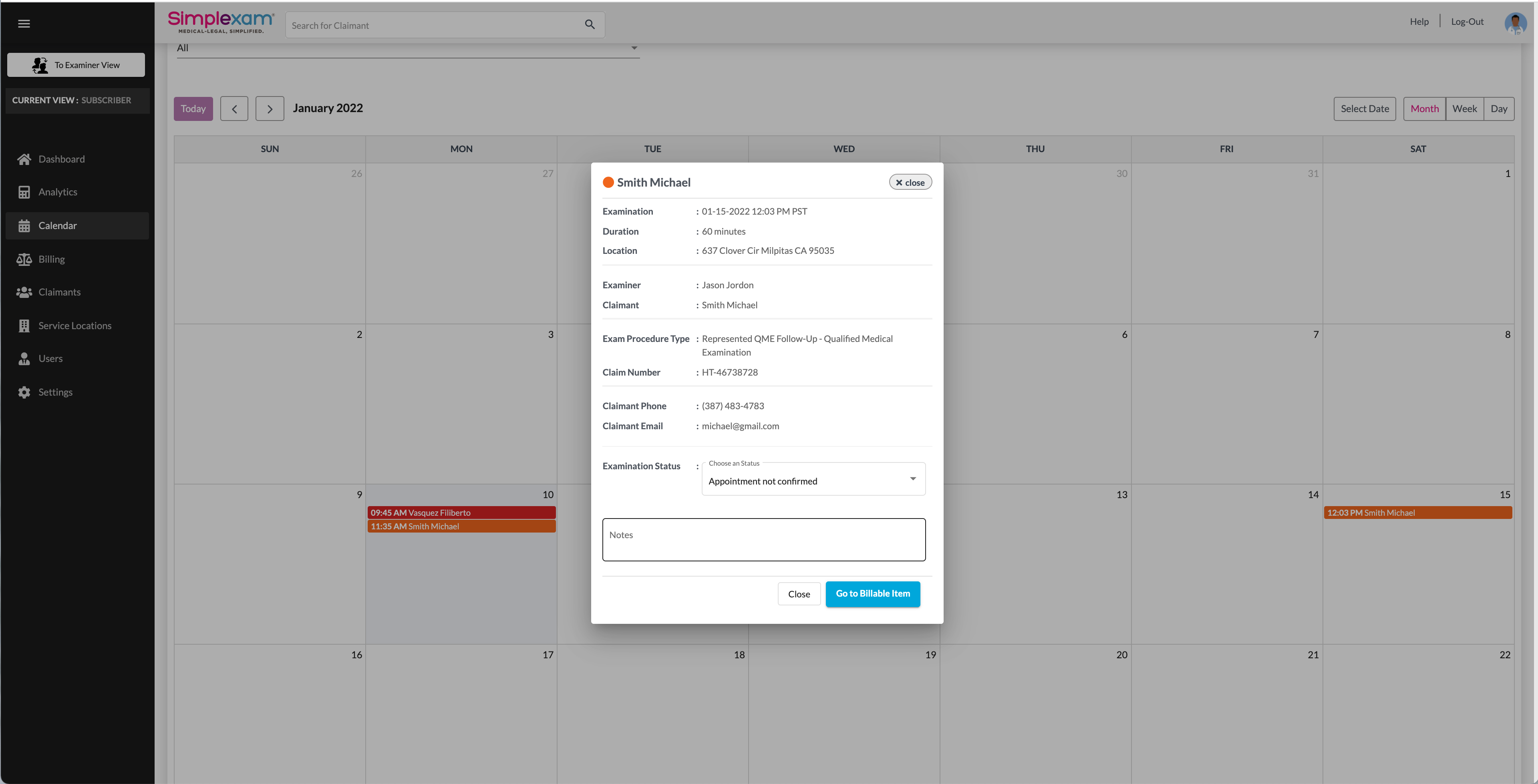The height and width of the screenshot is (784, 1538).
Task: Click the hamburger menu icon
Action: tap(24, 24)
